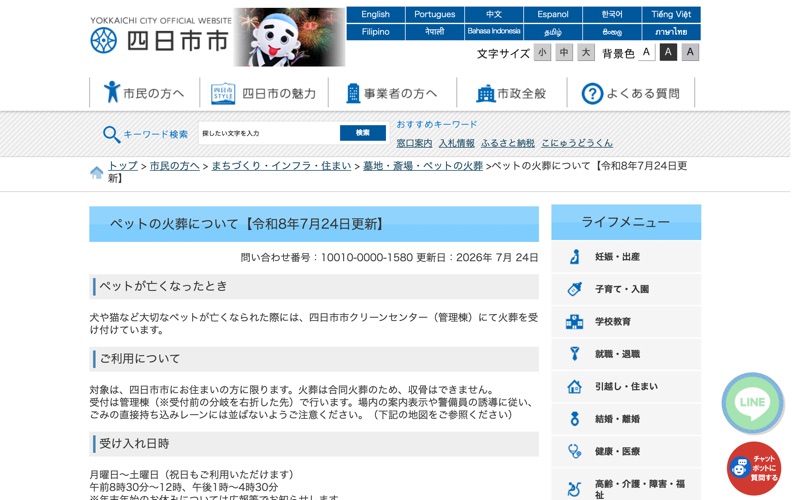Open the 市政全般 city hall icon
Viewport: 800px width, 500px height.
coord(486,94)
